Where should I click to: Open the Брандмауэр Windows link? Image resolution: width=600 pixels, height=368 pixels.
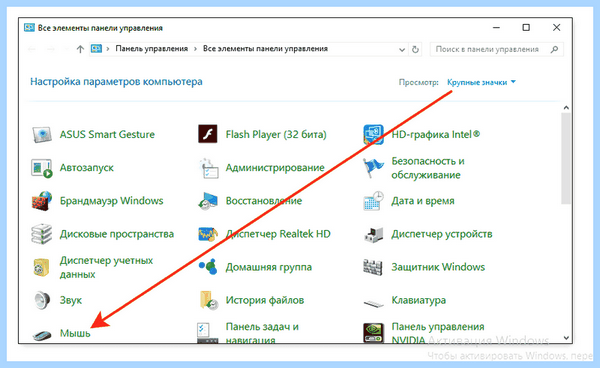tap(111, 201)
